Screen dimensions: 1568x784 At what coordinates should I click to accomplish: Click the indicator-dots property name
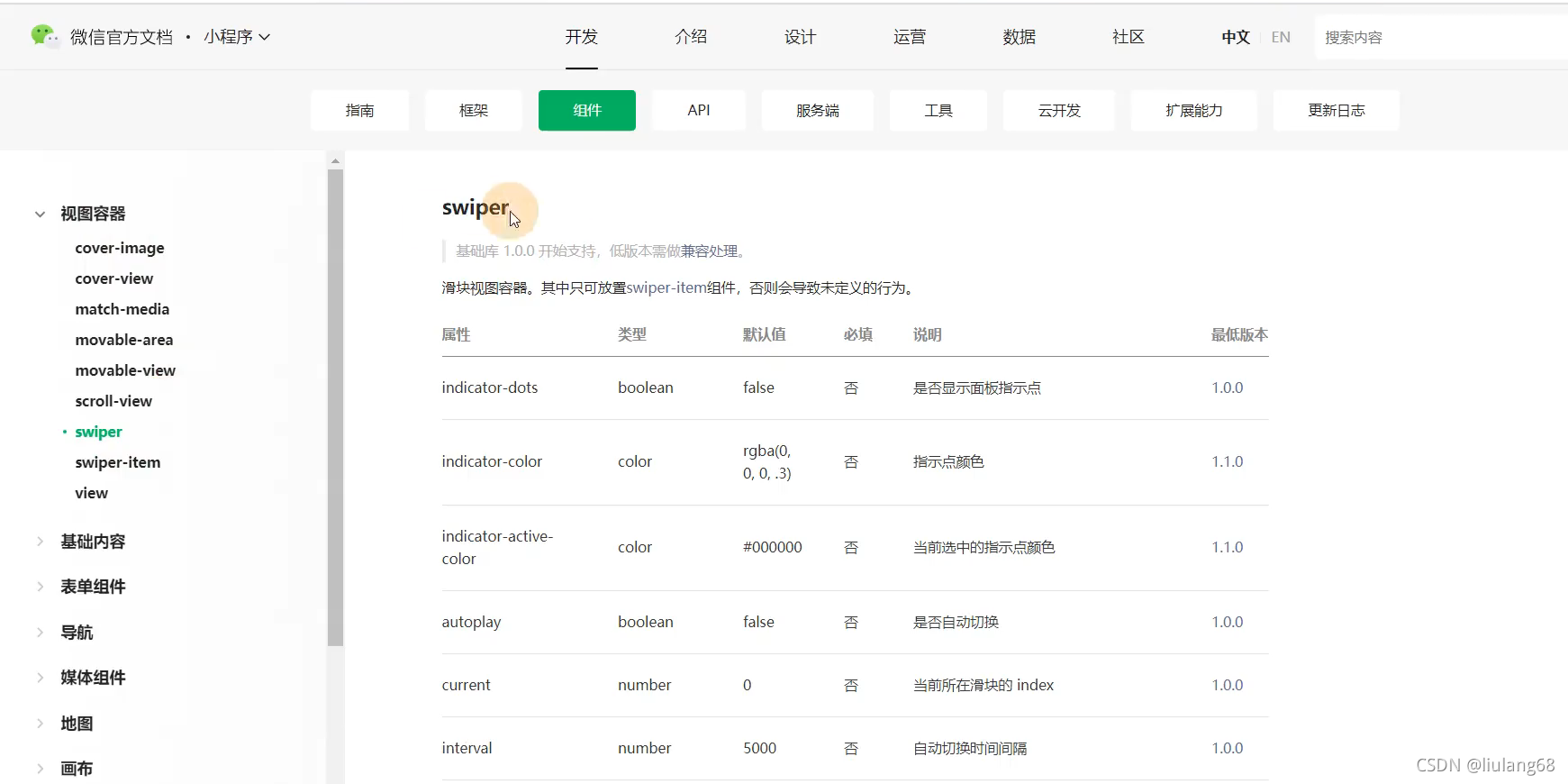point(490,387)
